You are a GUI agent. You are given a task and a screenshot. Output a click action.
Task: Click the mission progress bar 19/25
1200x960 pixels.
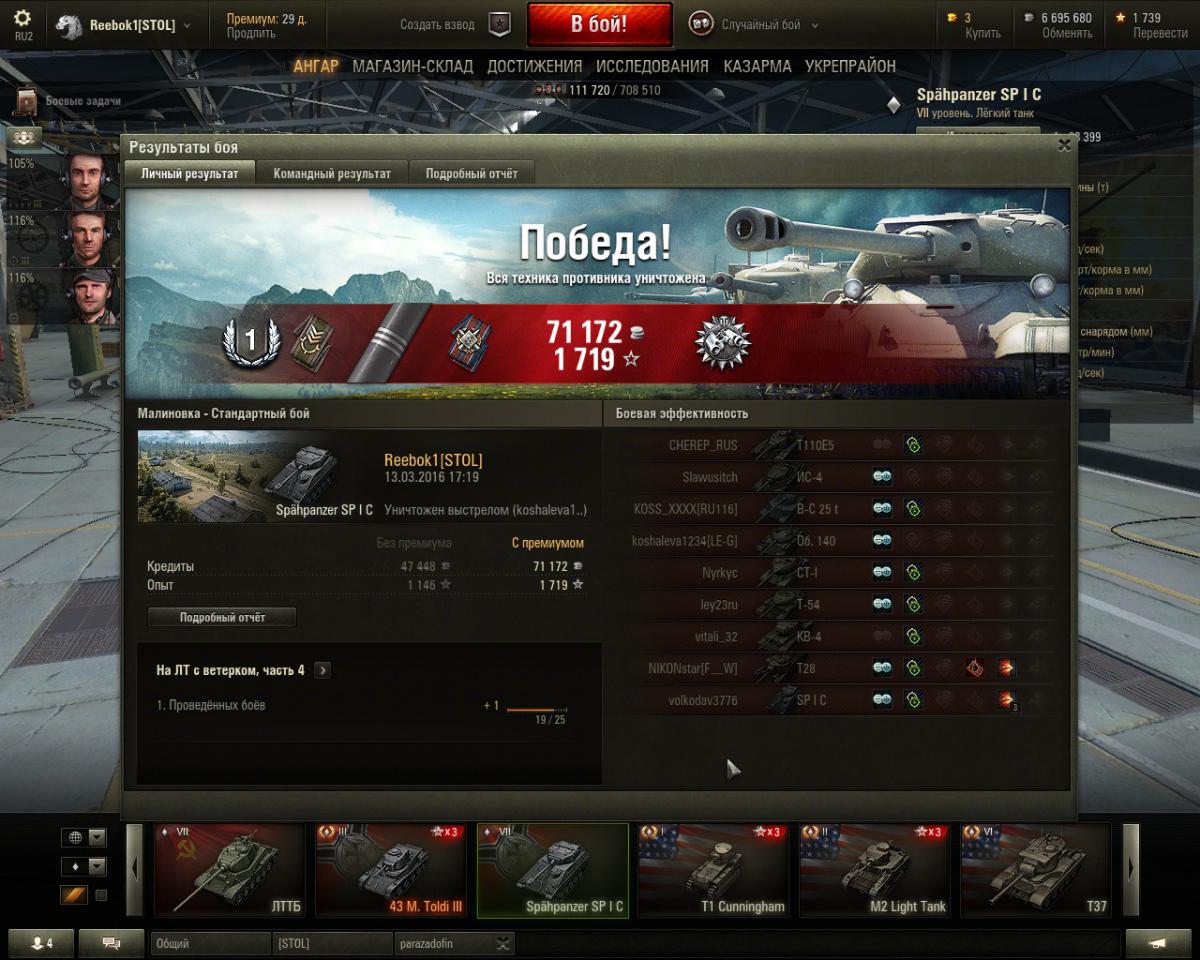536,710
